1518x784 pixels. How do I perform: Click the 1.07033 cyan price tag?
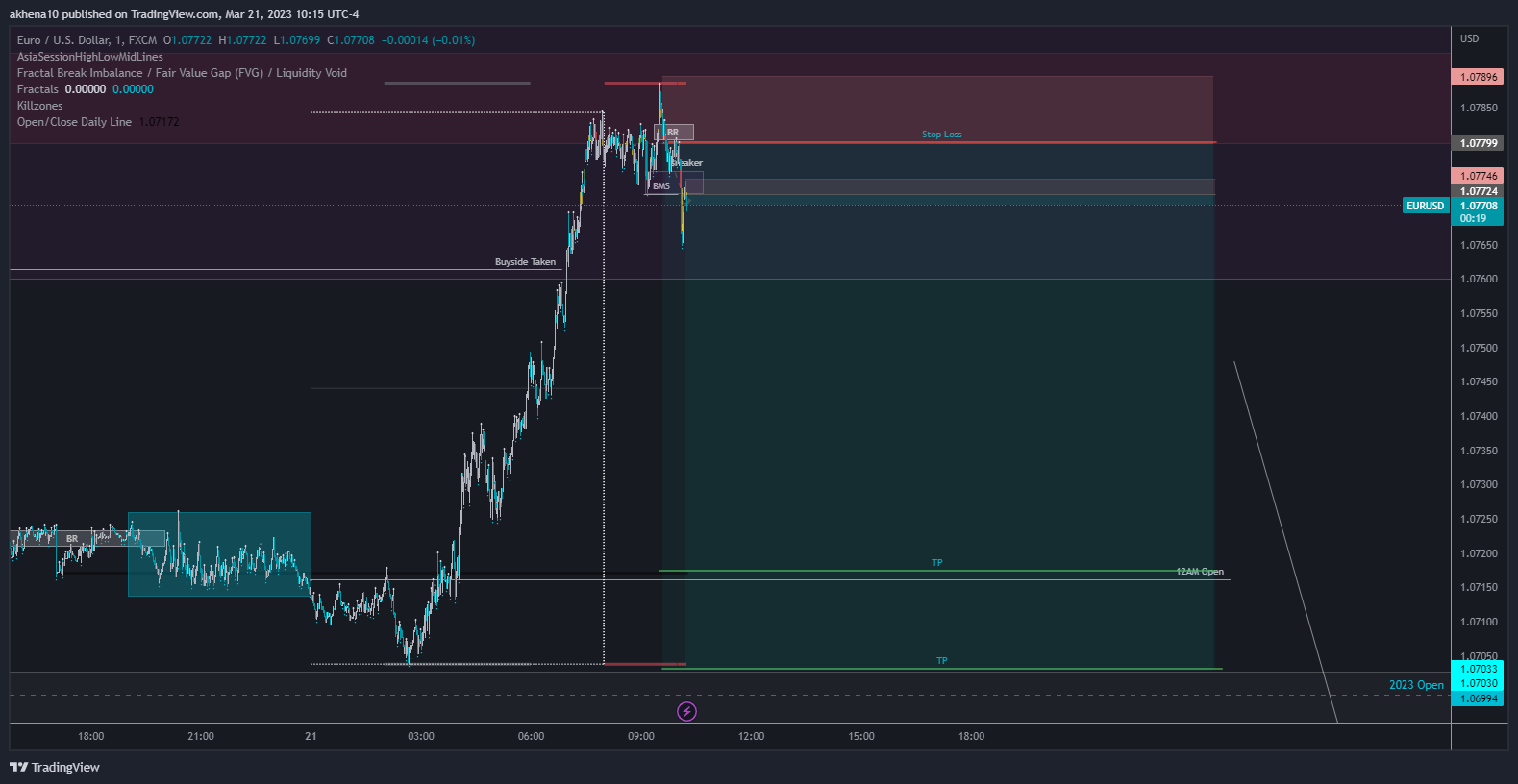click(x=1478, y=669)
